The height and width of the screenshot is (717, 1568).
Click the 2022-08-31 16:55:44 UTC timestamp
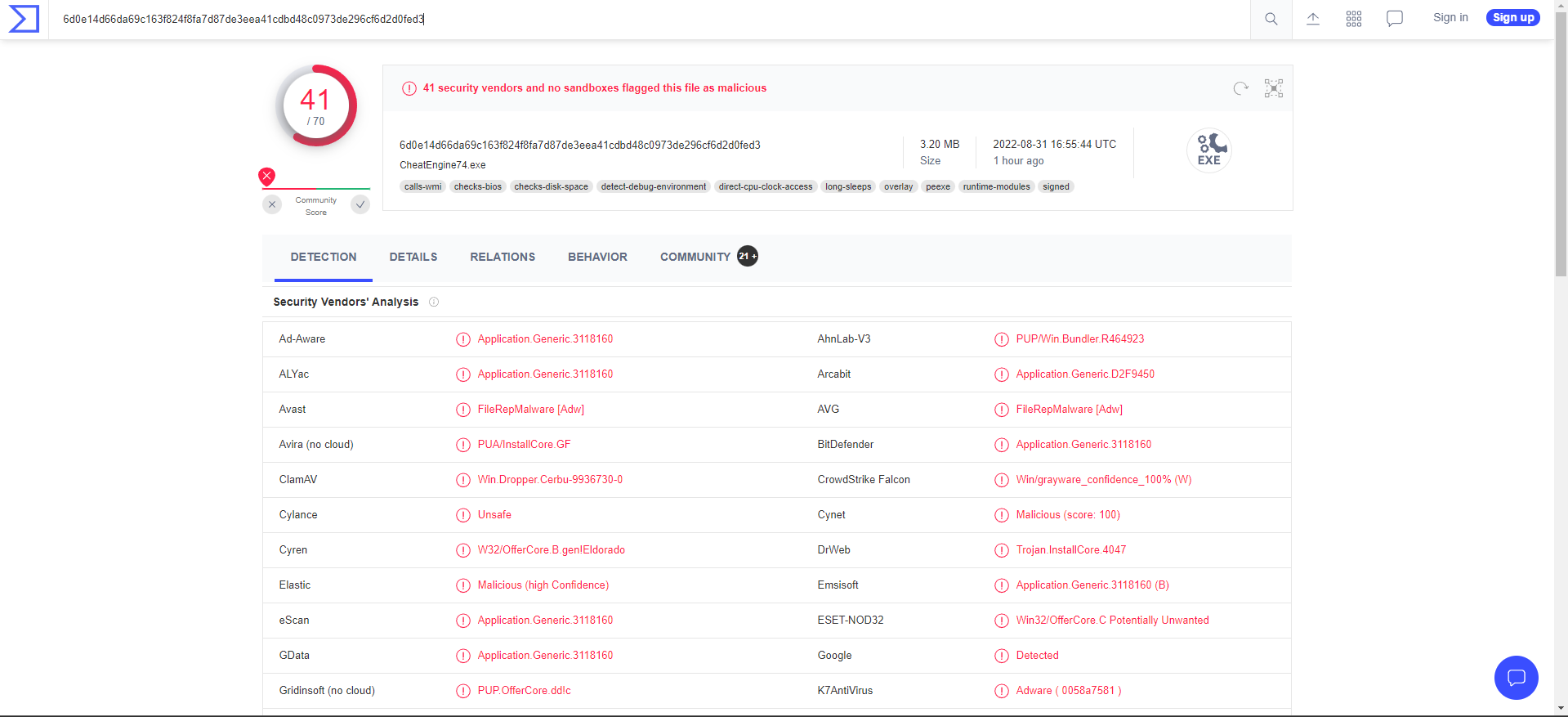1055,145
